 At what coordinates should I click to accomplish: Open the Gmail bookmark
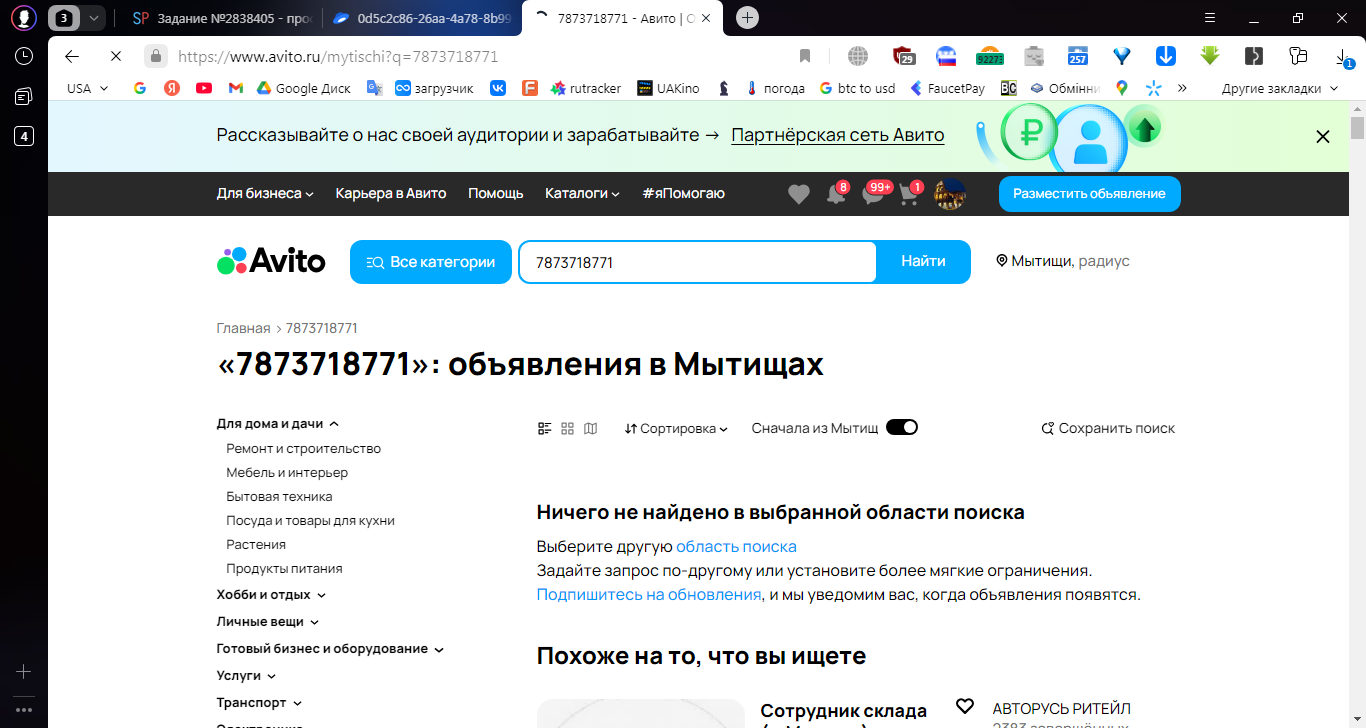pos(235,88)
